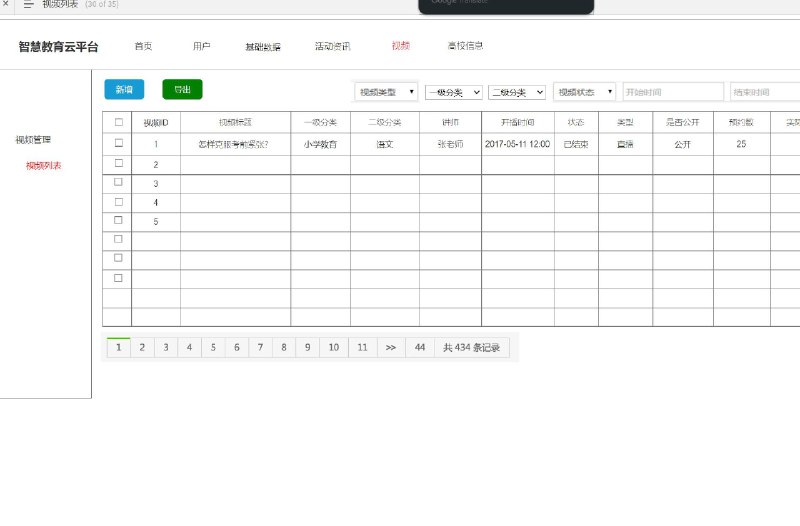
Task: Go to next pages with >> arrow
Action: 391,347
